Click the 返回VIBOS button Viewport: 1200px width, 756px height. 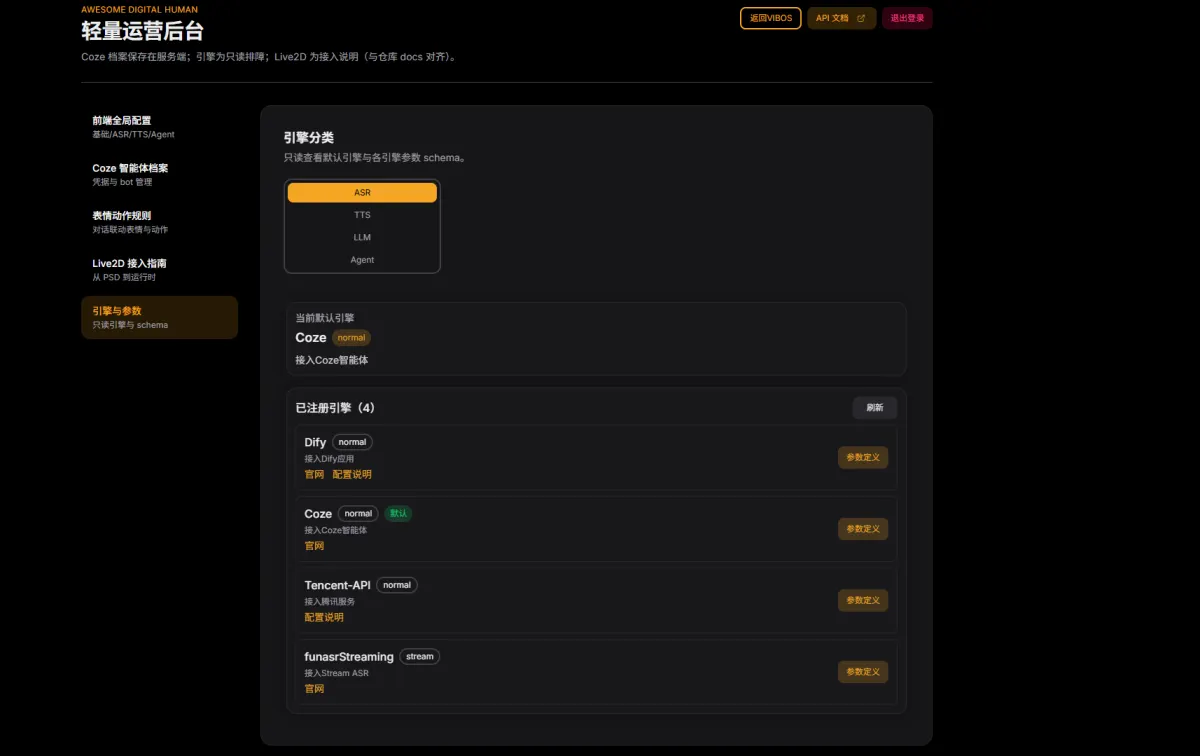point(770,18)
